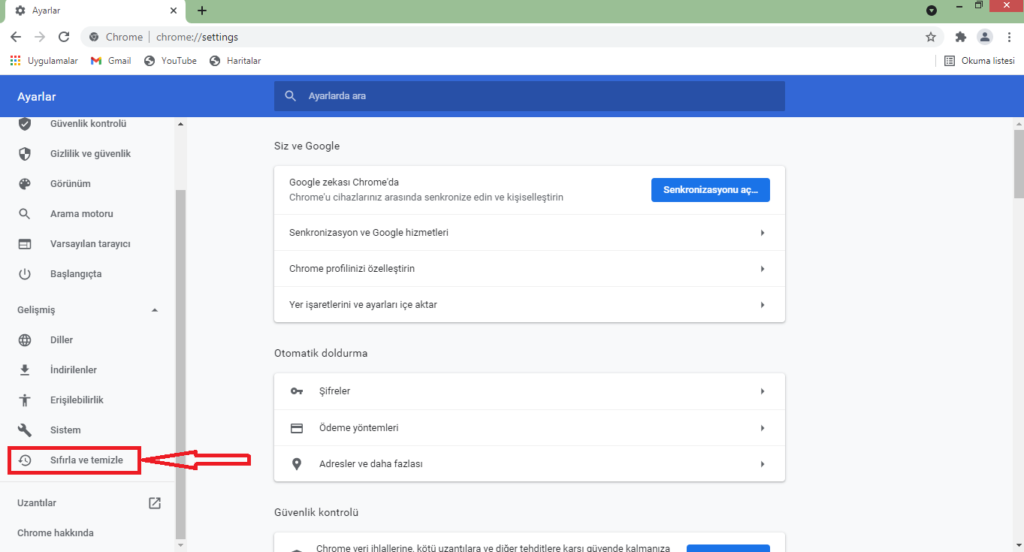Open the Extensions puzzle icon
This screenshot has height=552, width=1024.
tap(961, 37)
